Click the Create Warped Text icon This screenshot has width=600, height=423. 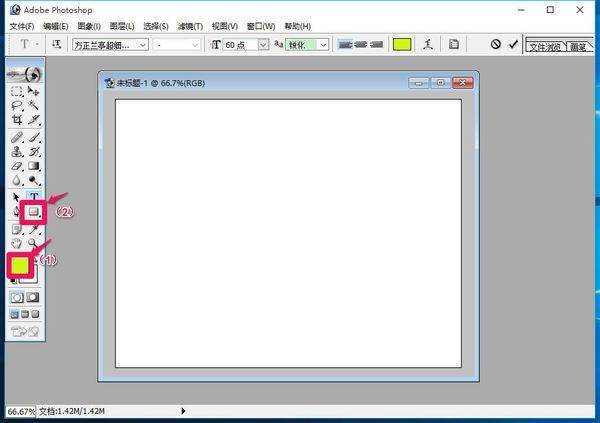coord(428,45)
